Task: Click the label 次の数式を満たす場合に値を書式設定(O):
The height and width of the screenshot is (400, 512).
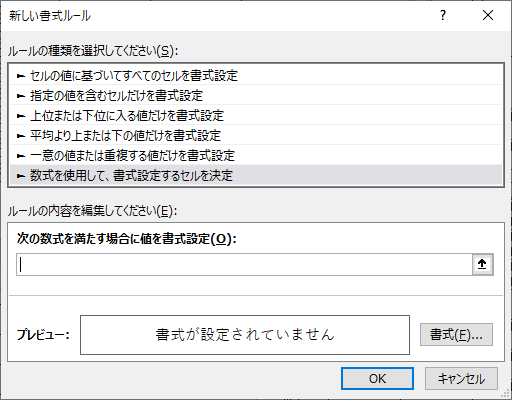Action: coord(127,239)
